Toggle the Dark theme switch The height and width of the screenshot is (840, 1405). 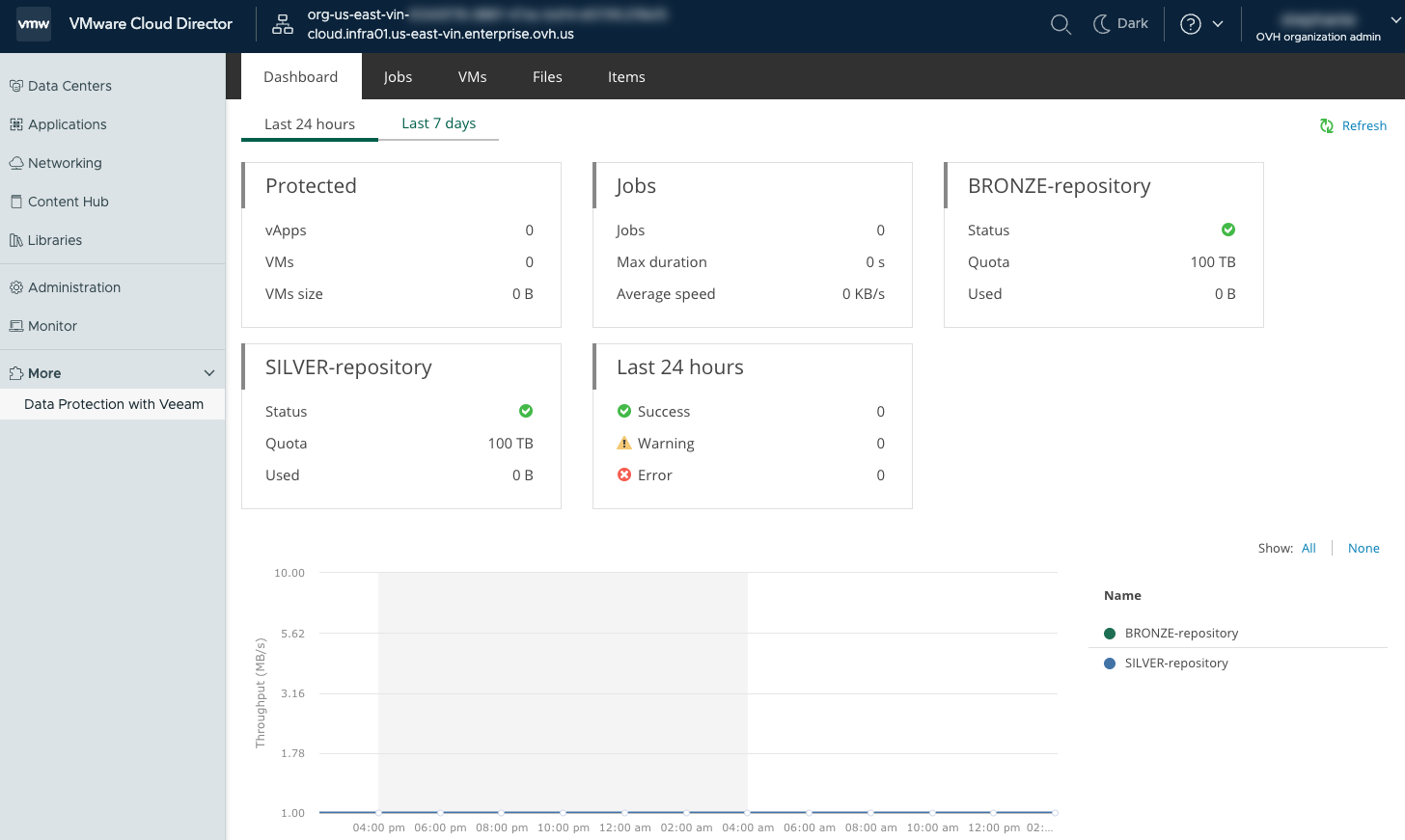(x=1120, y=24)
